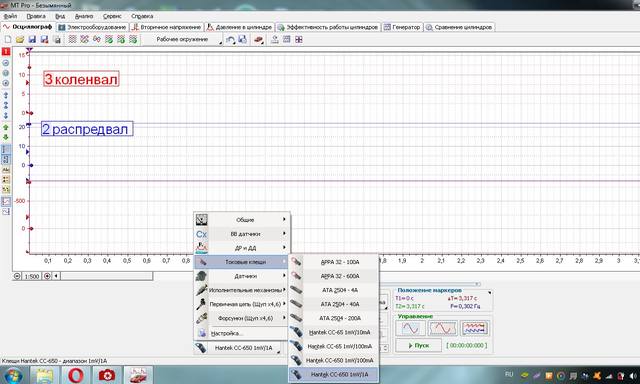Click the 3 коленвал channel label
The image size is (640, 384).
click(x=81, y=79)
